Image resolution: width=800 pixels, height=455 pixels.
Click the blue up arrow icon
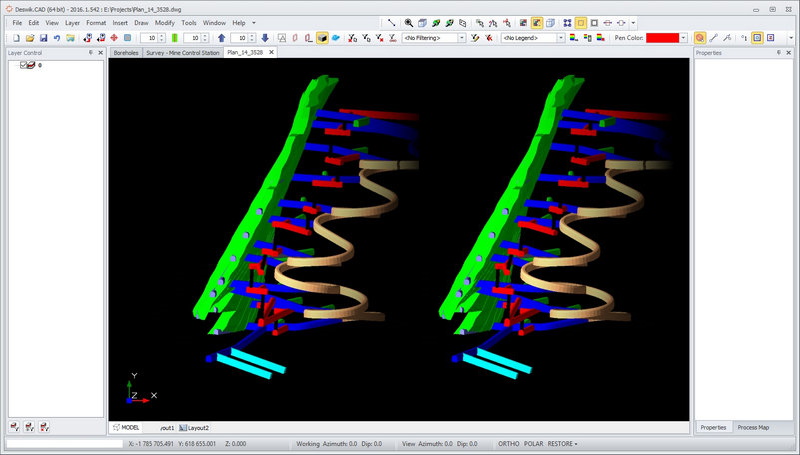(221, 38)
